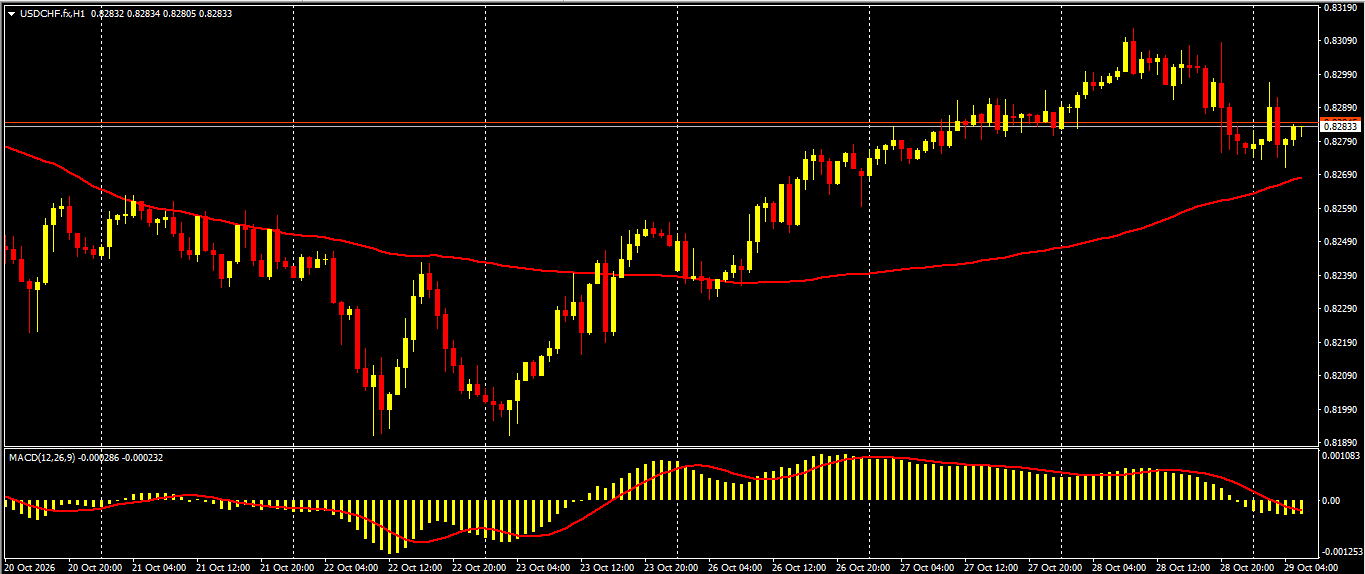Click the MACD(12,26,9) indicator label

click(44, 457)
